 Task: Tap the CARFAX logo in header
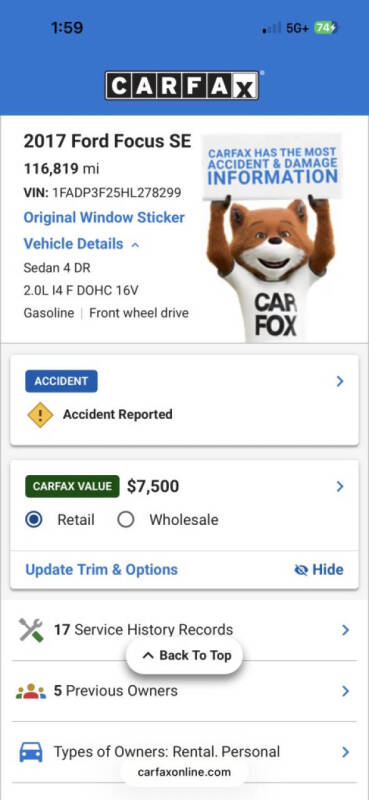[182, 85]
